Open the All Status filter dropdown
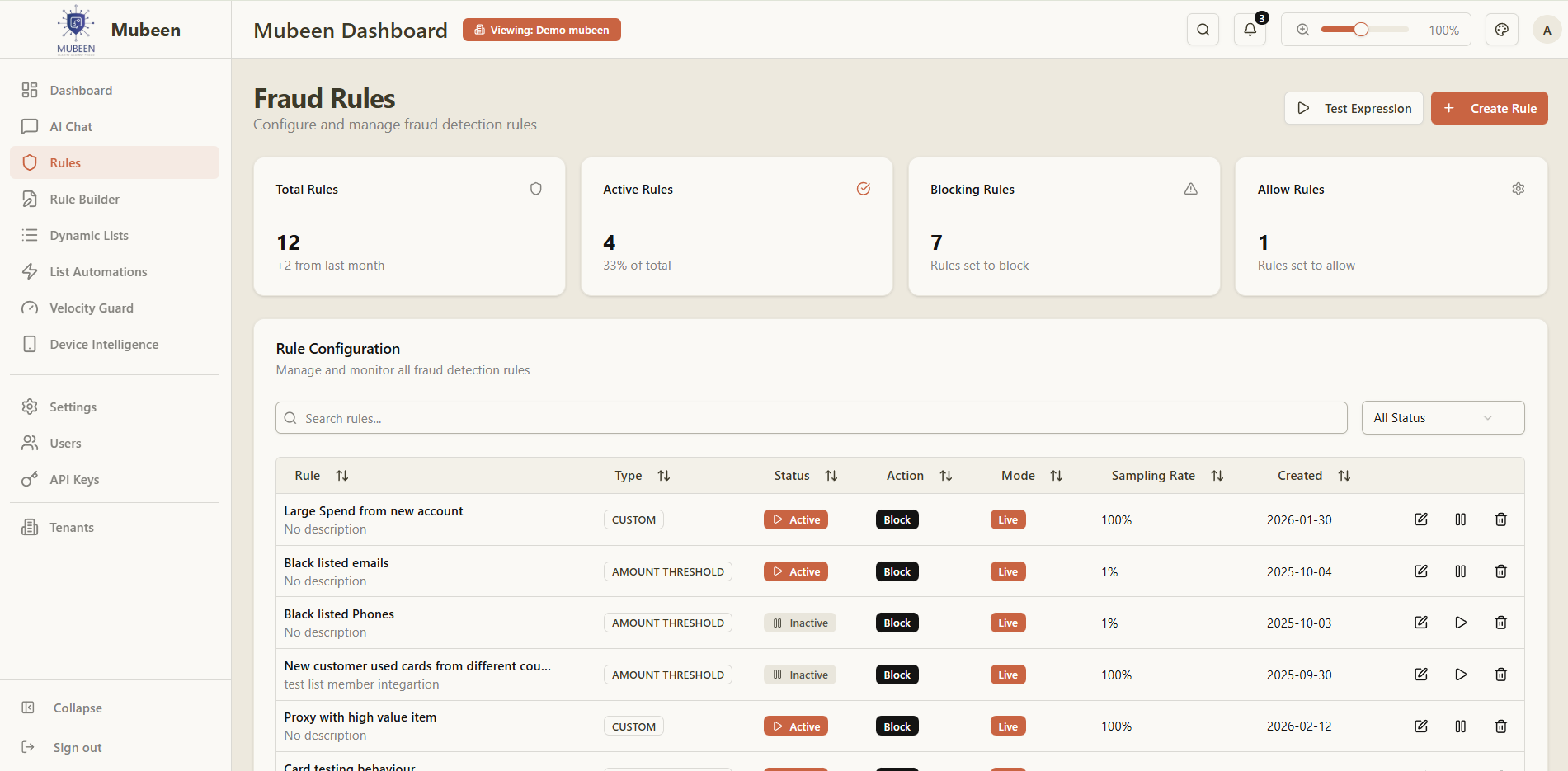Image resolution: width=1568 pixels, height=771 pixels. pyautogui.click(x=1442, y=417)
